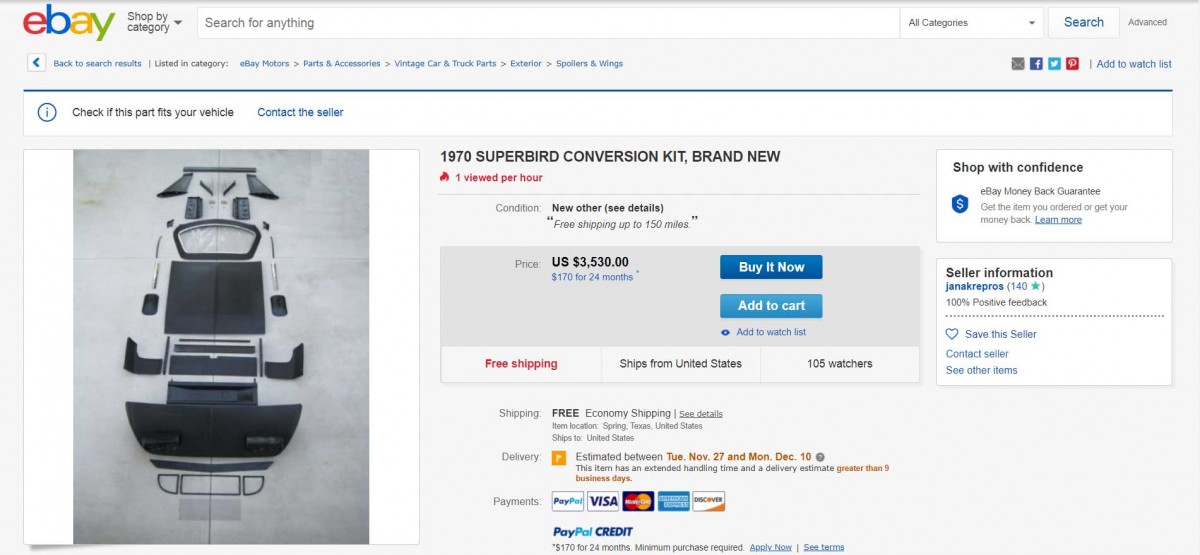Open the Shop by category dropdown

[154, 22]
